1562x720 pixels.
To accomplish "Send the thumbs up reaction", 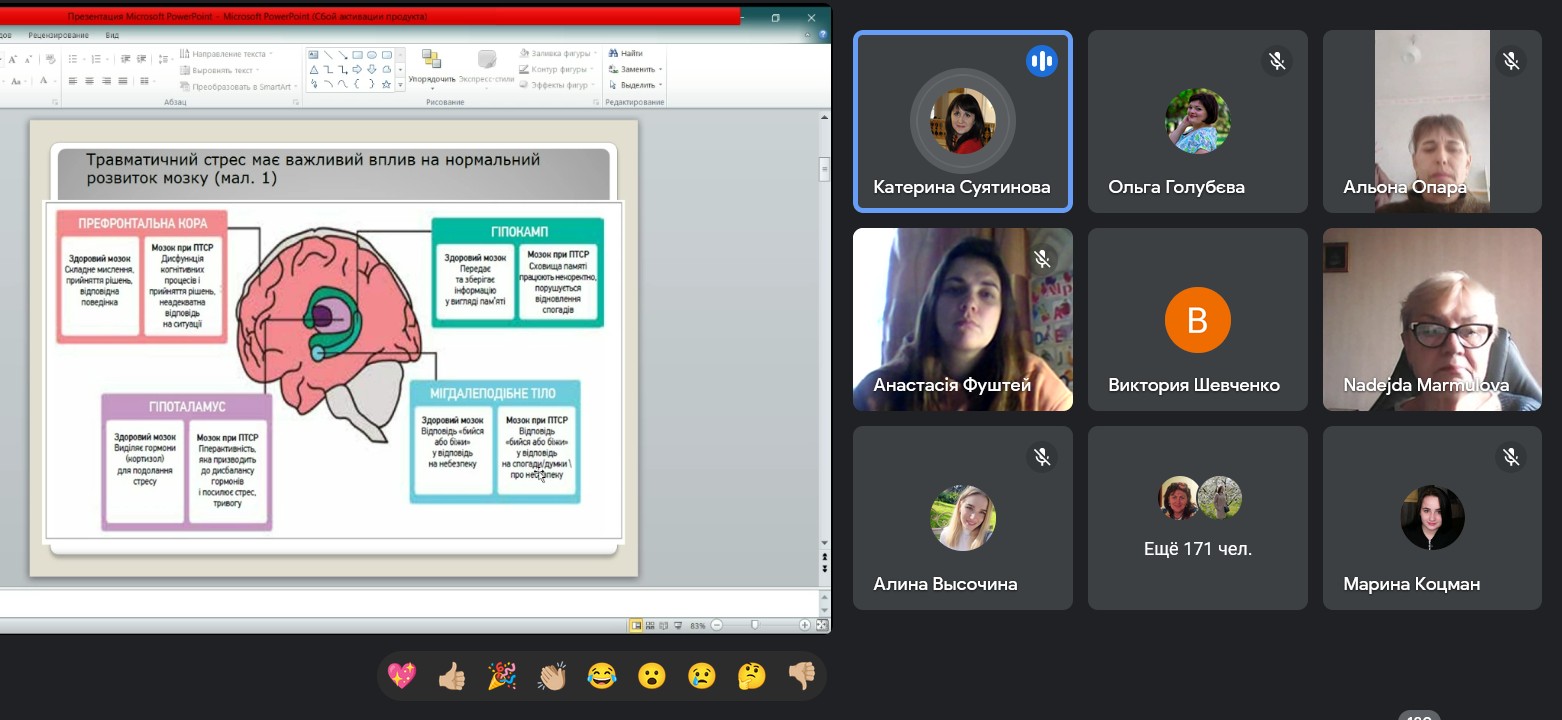I will point(452,676).
